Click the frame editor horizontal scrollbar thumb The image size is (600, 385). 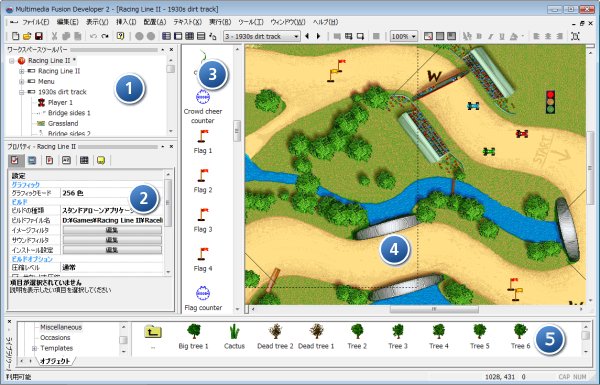point(434,309)
